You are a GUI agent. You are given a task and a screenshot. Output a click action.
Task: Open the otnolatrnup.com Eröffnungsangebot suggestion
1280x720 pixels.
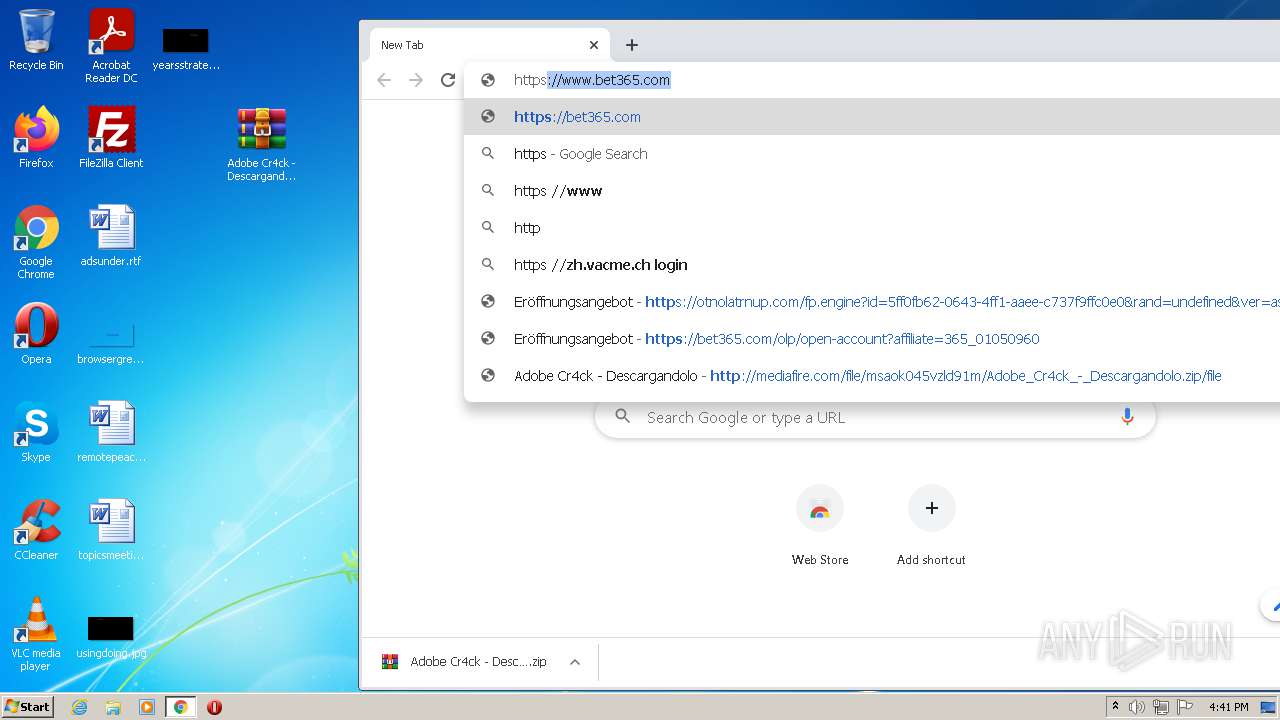click(872, 302)
